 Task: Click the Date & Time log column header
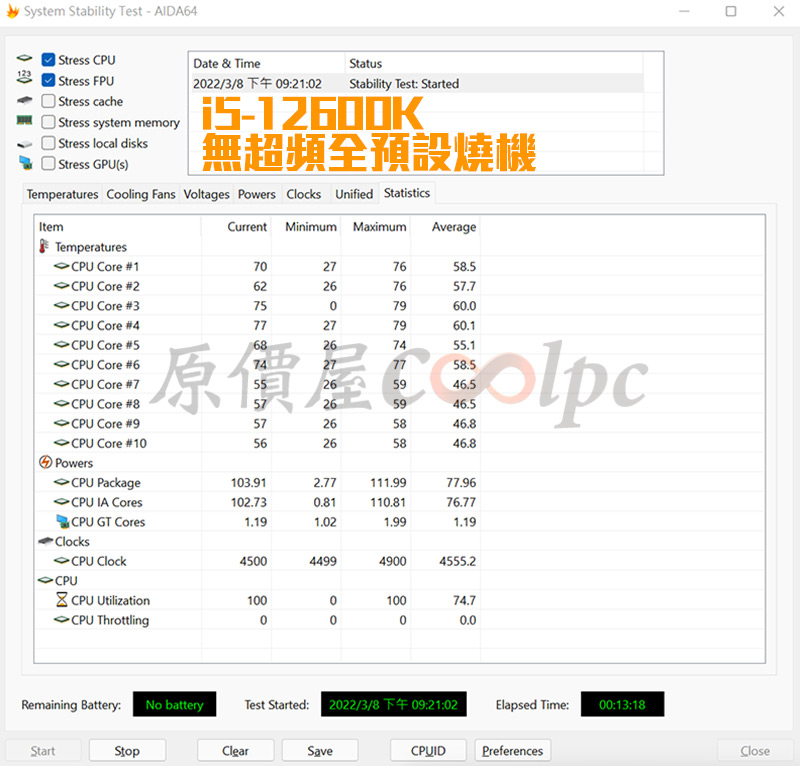267,63
